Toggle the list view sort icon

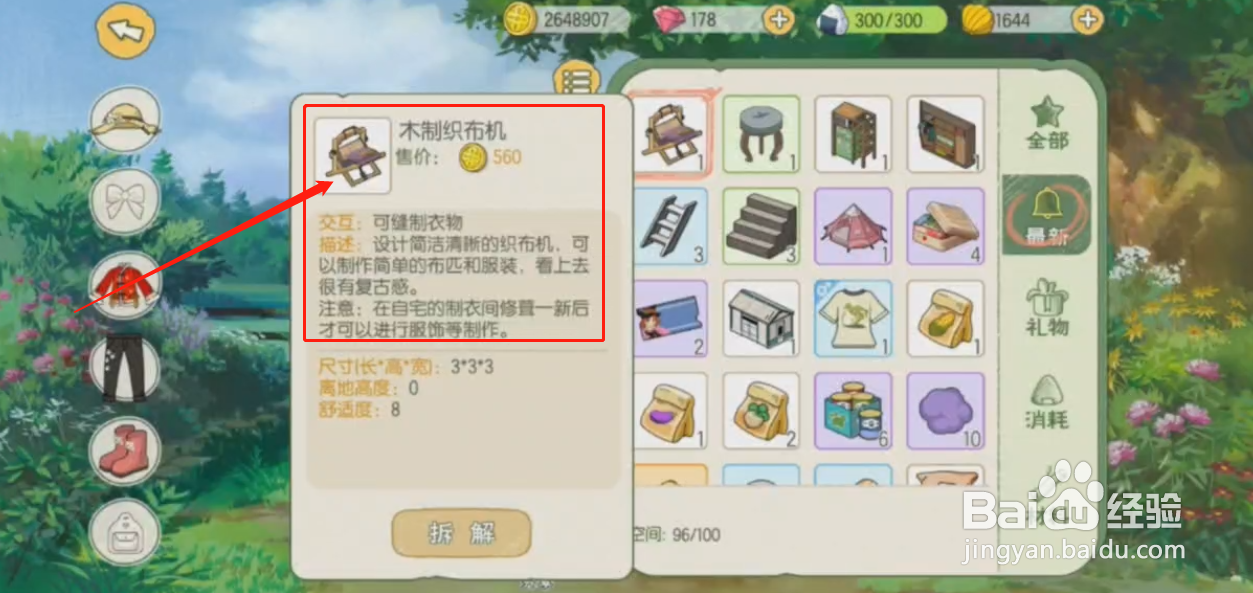pos(576,80)
